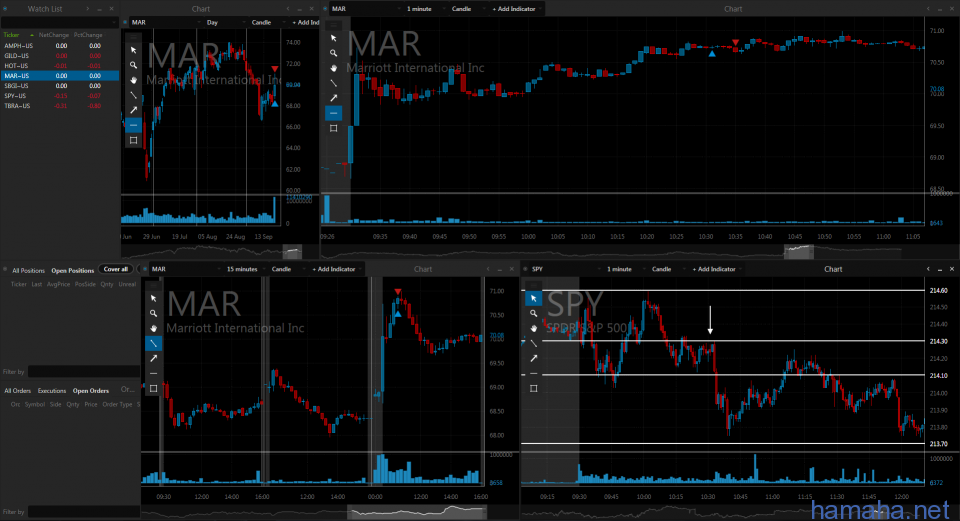Click the Watch List search input box

[58, 22]
